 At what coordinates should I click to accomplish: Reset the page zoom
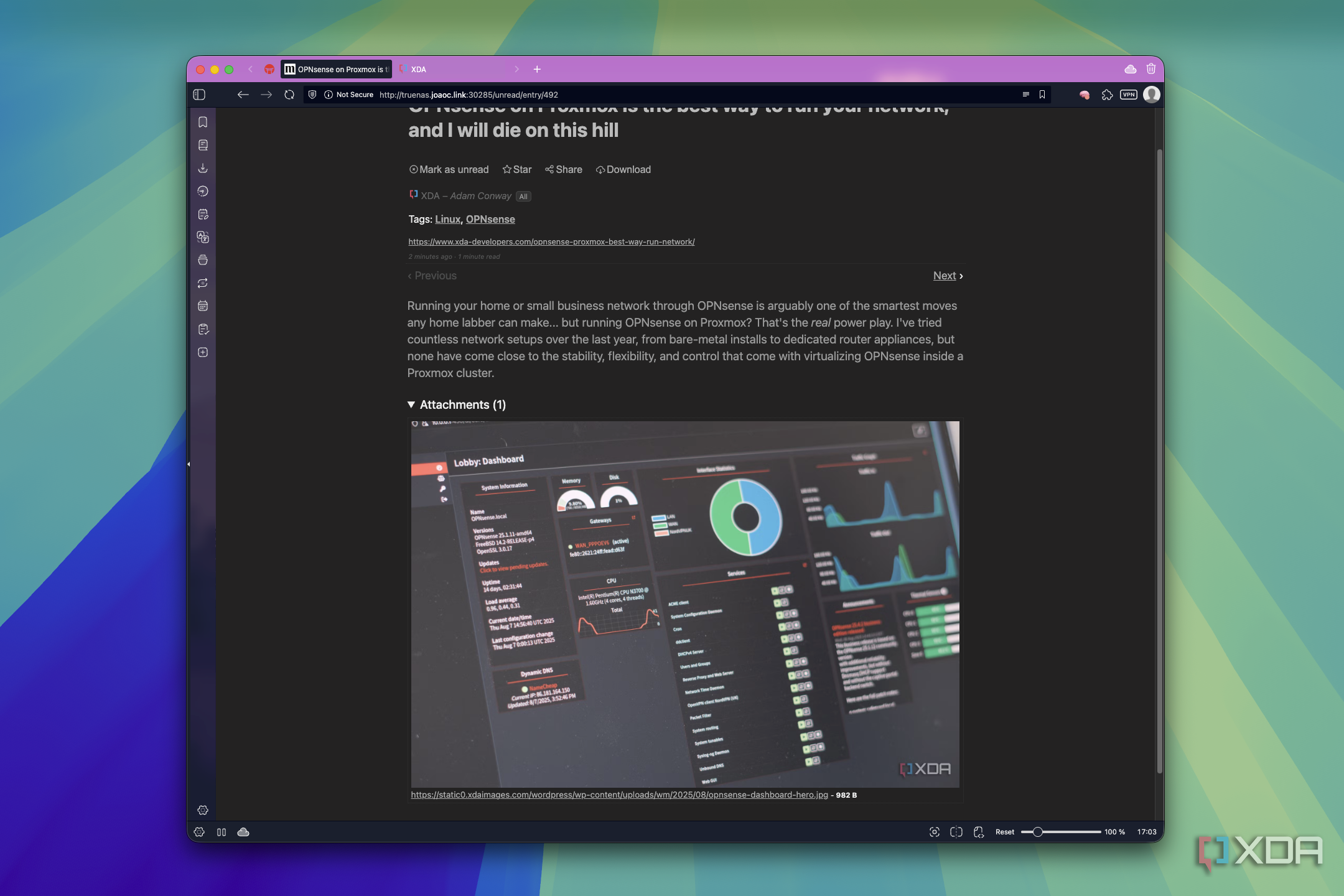point(1004,832)
